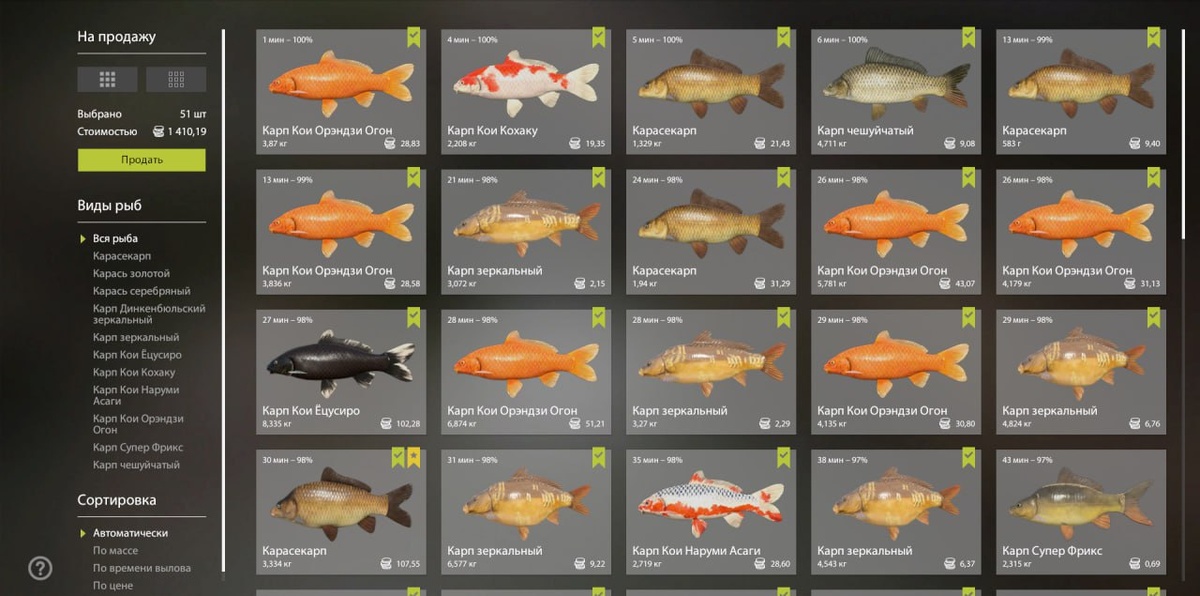Click the sidebar vertical scrollbar
This screenshot has width=1200, height=596.
click(x=224, y=300)
